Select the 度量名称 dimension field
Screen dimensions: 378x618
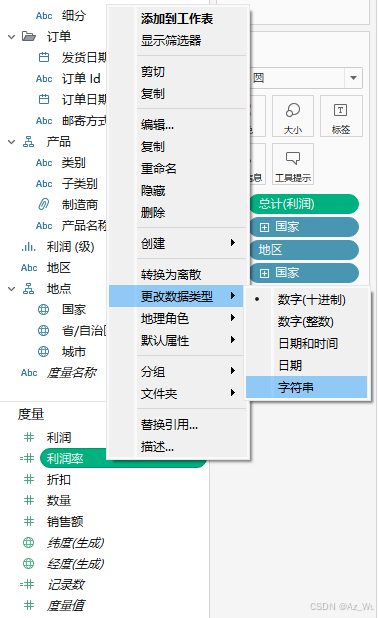click(71, 372)
